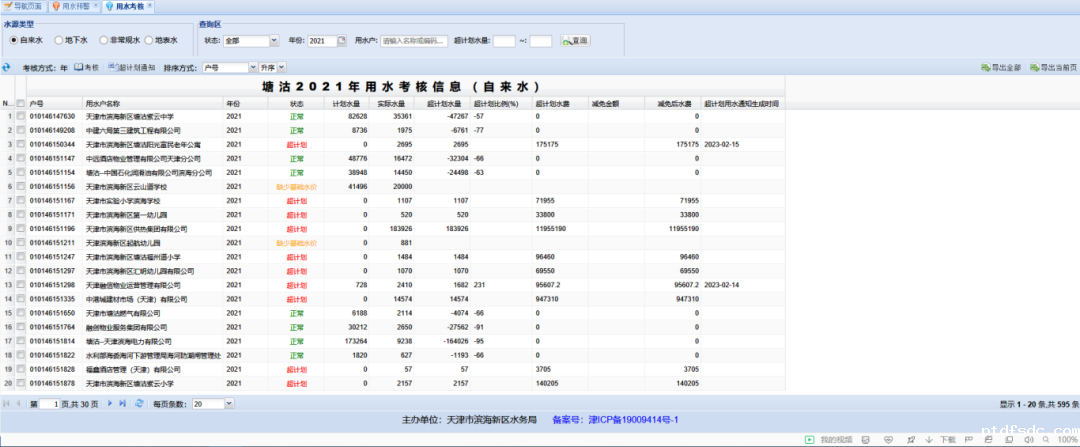1080x447 pixels.
Task: Switch to 用水预警 tab
Action: 74,6
